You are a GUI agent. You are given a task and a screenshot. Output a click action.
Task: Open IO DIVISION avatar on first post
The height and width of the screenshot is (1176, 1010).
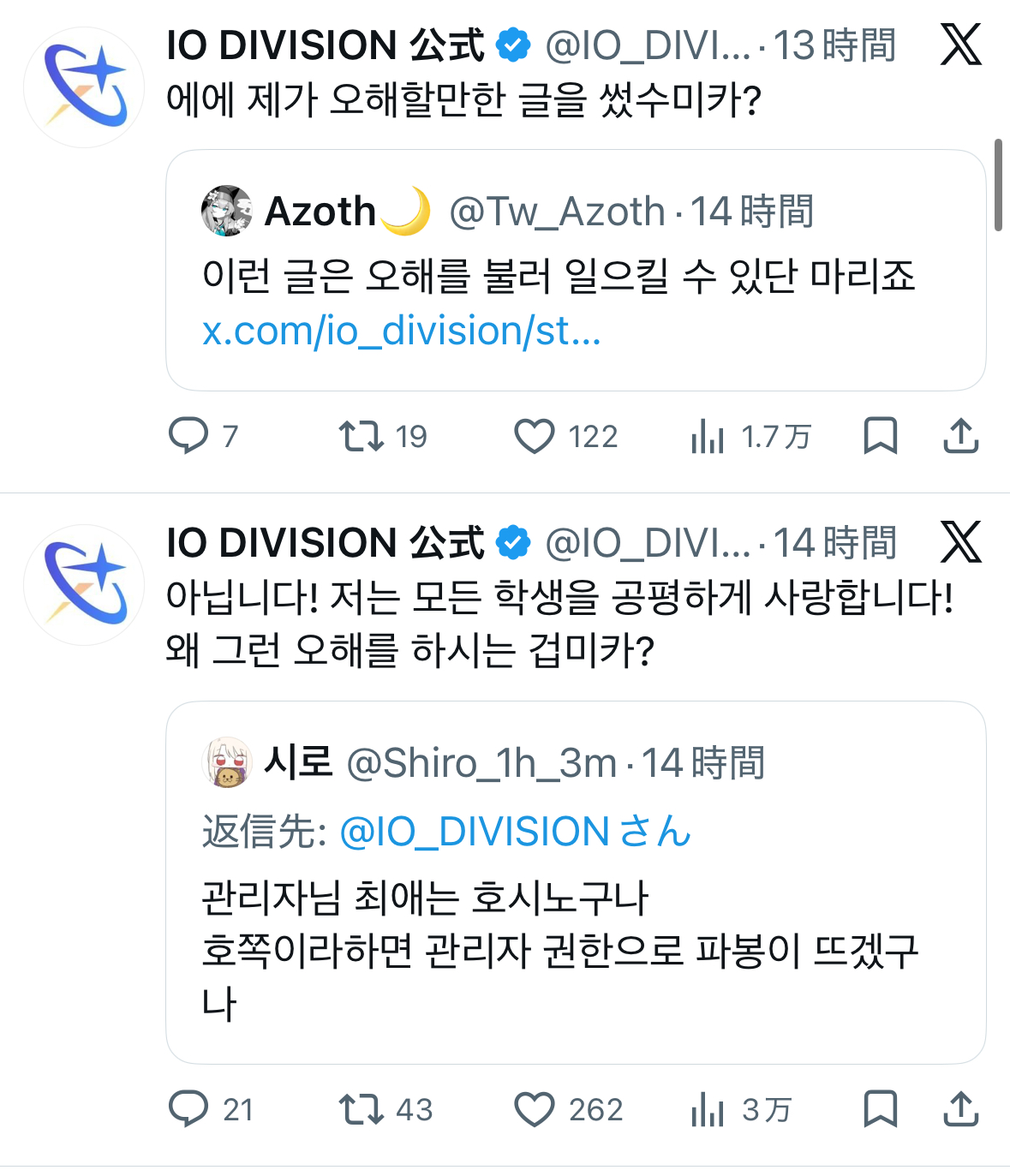(84, 87)
